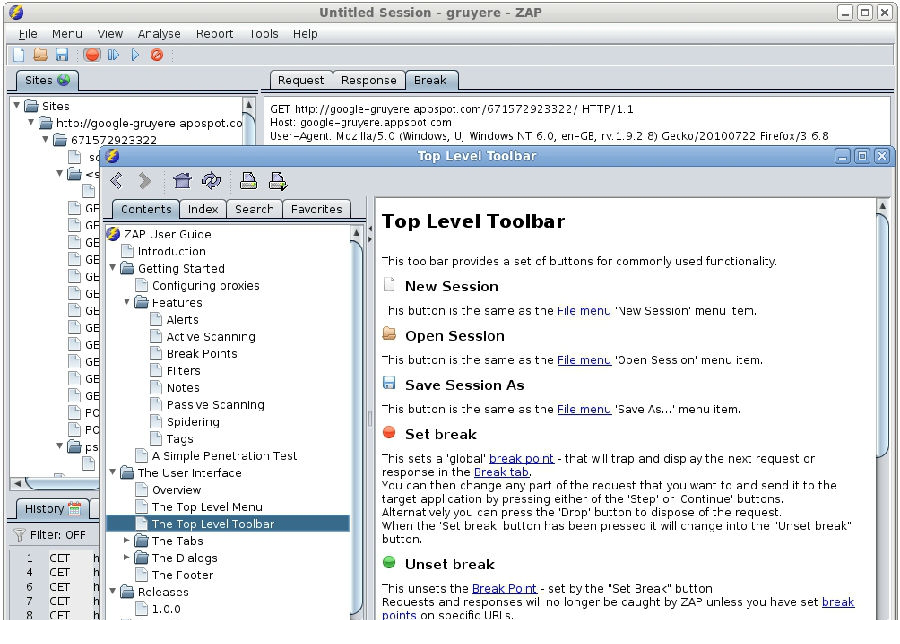Open the Alerts help topic
900x644 pixels.
tap(183, 320)
